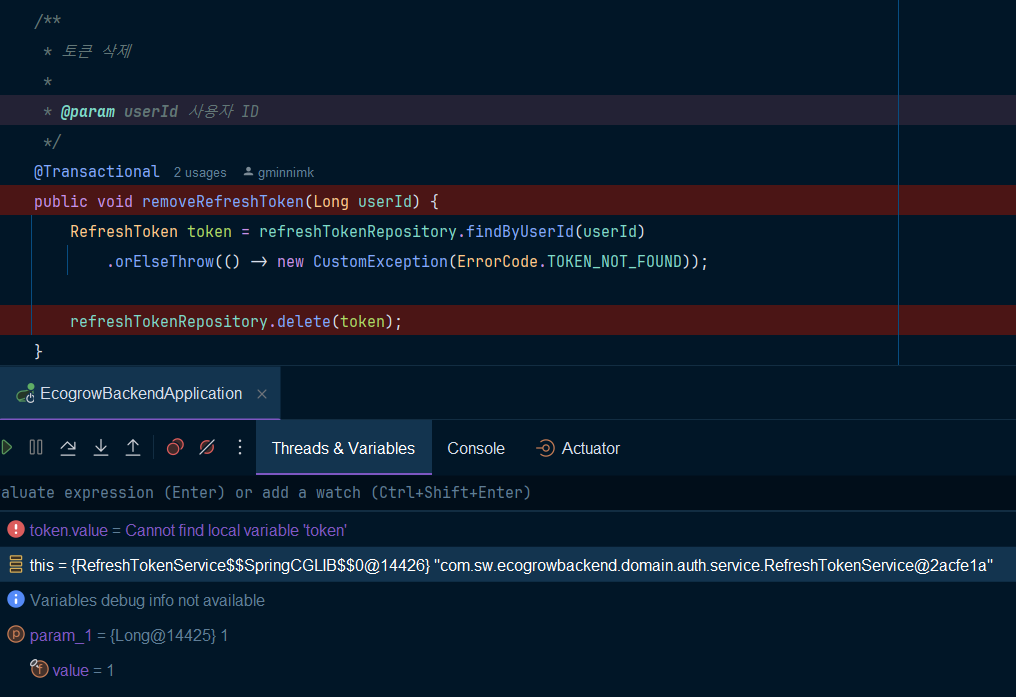
Task: Select the token.value watch error row
Action: coord(508,531)
